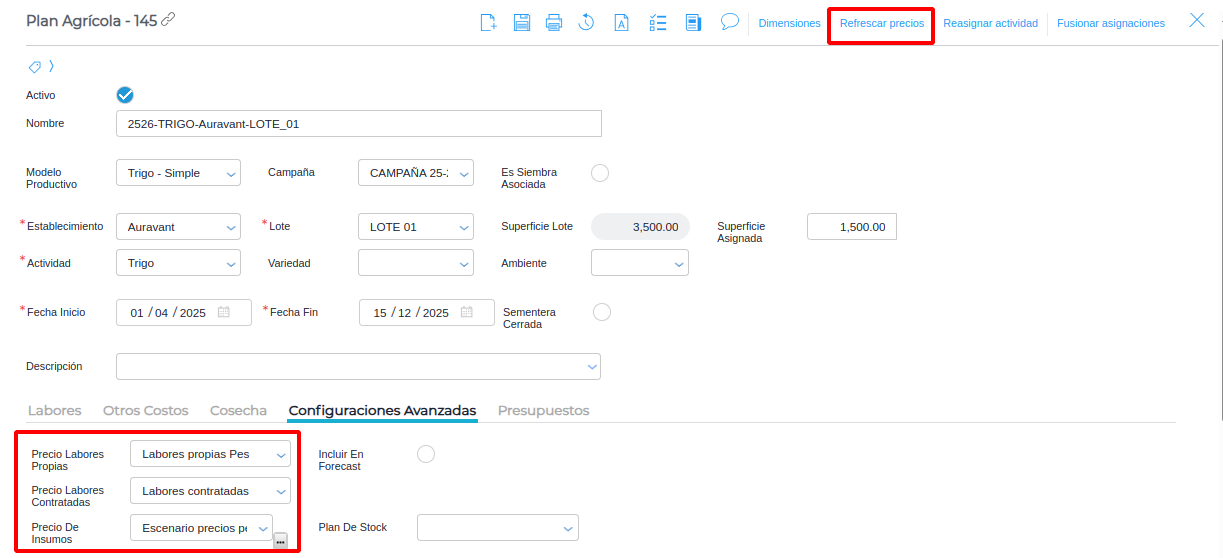Viewport: 1223px width, 558px height.
Task: Click the report sheet icon
Action: 693,22
